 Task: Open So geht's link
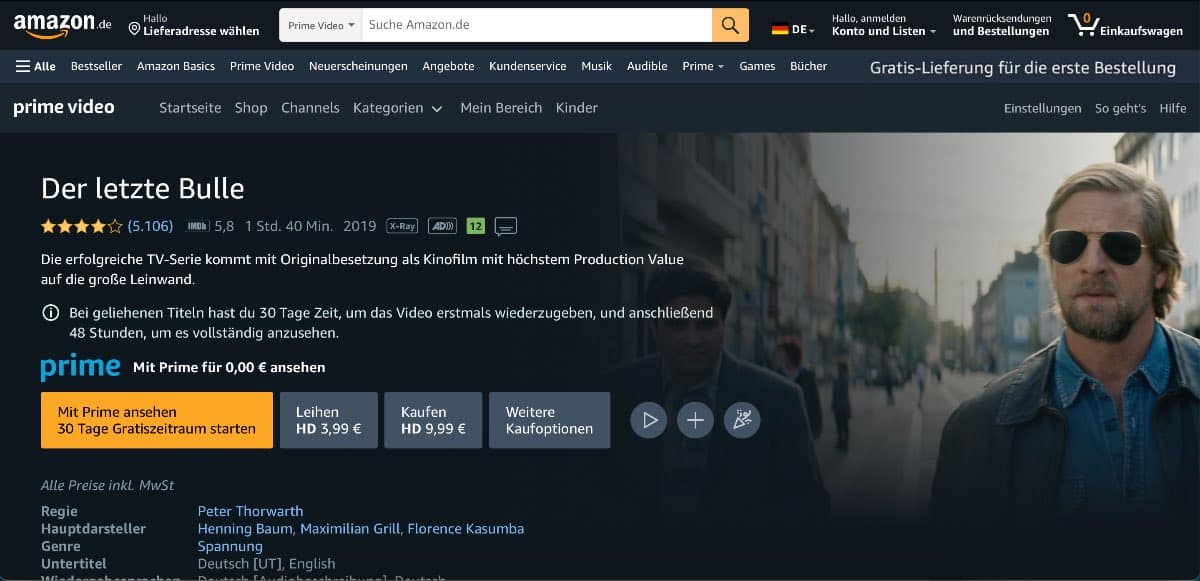tap(1120, 108)
